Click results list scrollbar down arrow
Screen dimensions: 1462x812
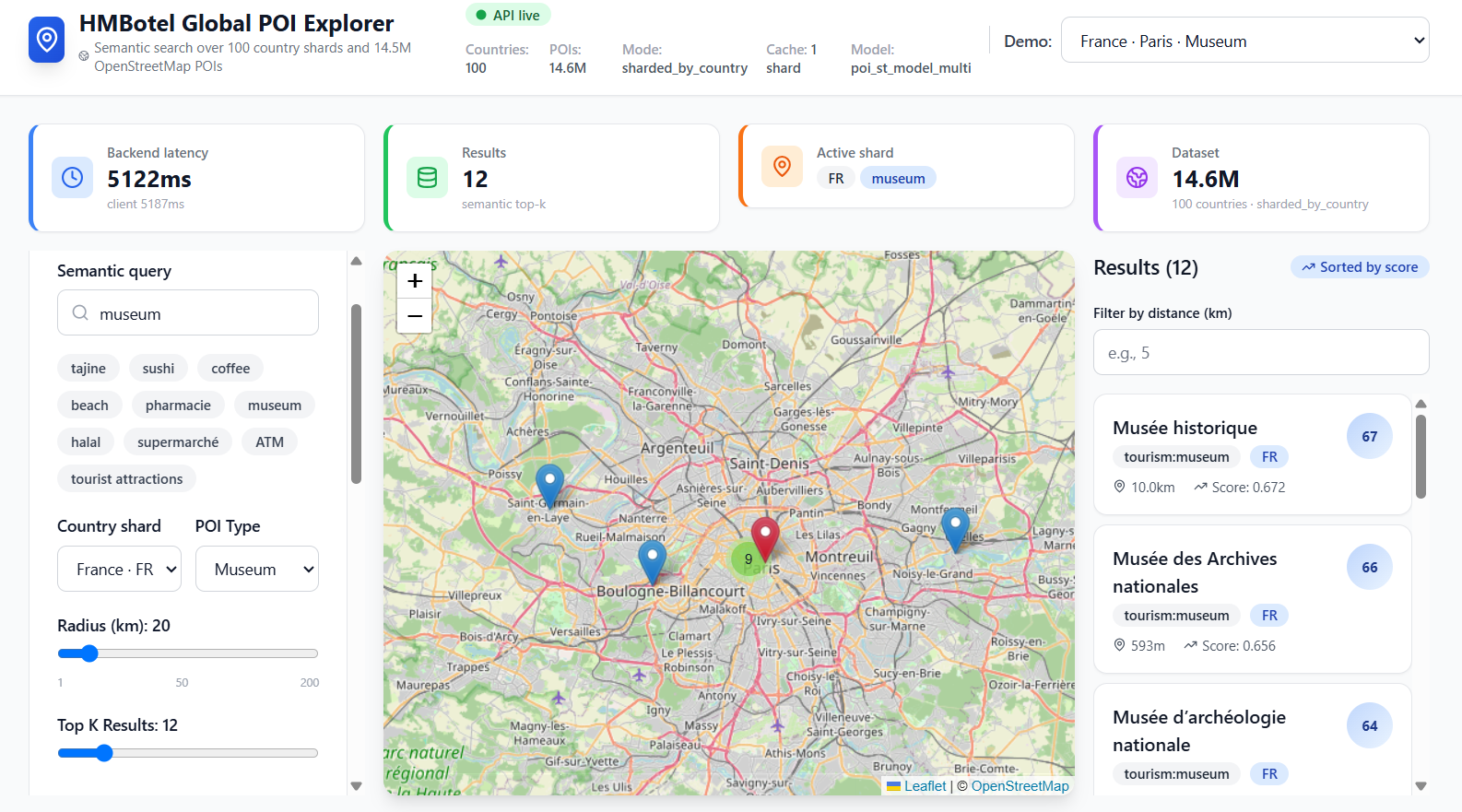(1421, 786)
